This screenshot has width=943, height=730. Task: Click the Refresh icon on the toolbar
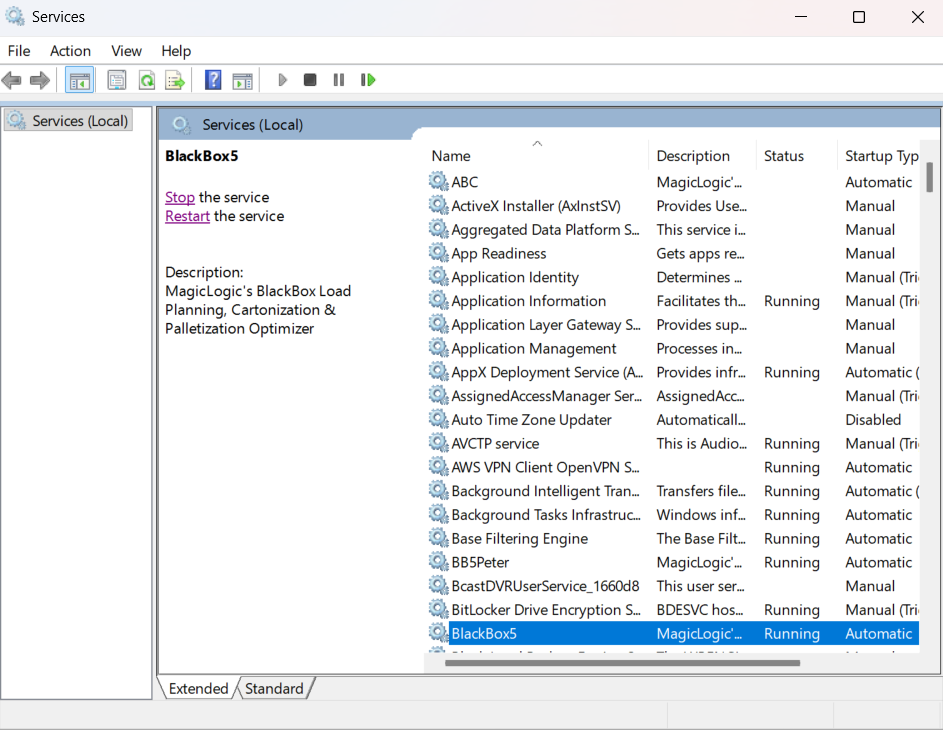tap(146, 80)
